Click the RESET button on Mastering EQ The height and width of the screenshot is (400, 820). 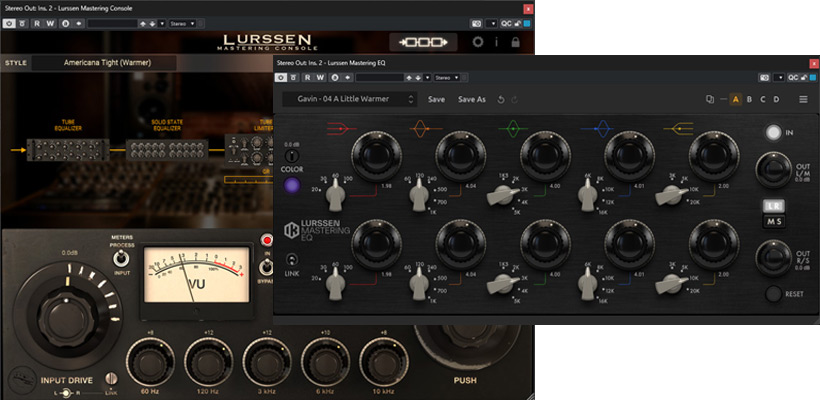coord(773,294)
